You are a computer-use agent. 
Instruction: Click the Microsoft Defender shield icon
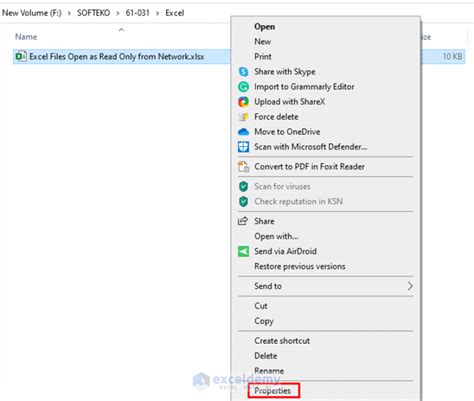[243, 147]
